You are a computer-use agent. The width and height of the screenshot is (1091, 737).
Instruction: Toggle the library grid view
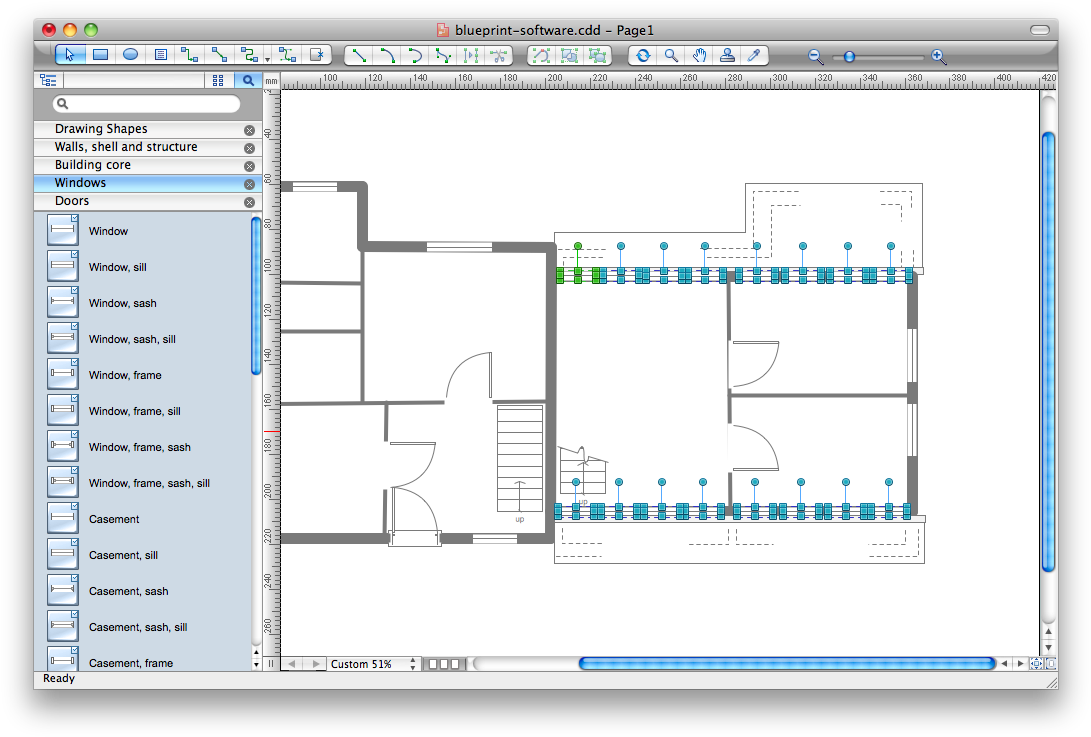[x=218, y=80]
